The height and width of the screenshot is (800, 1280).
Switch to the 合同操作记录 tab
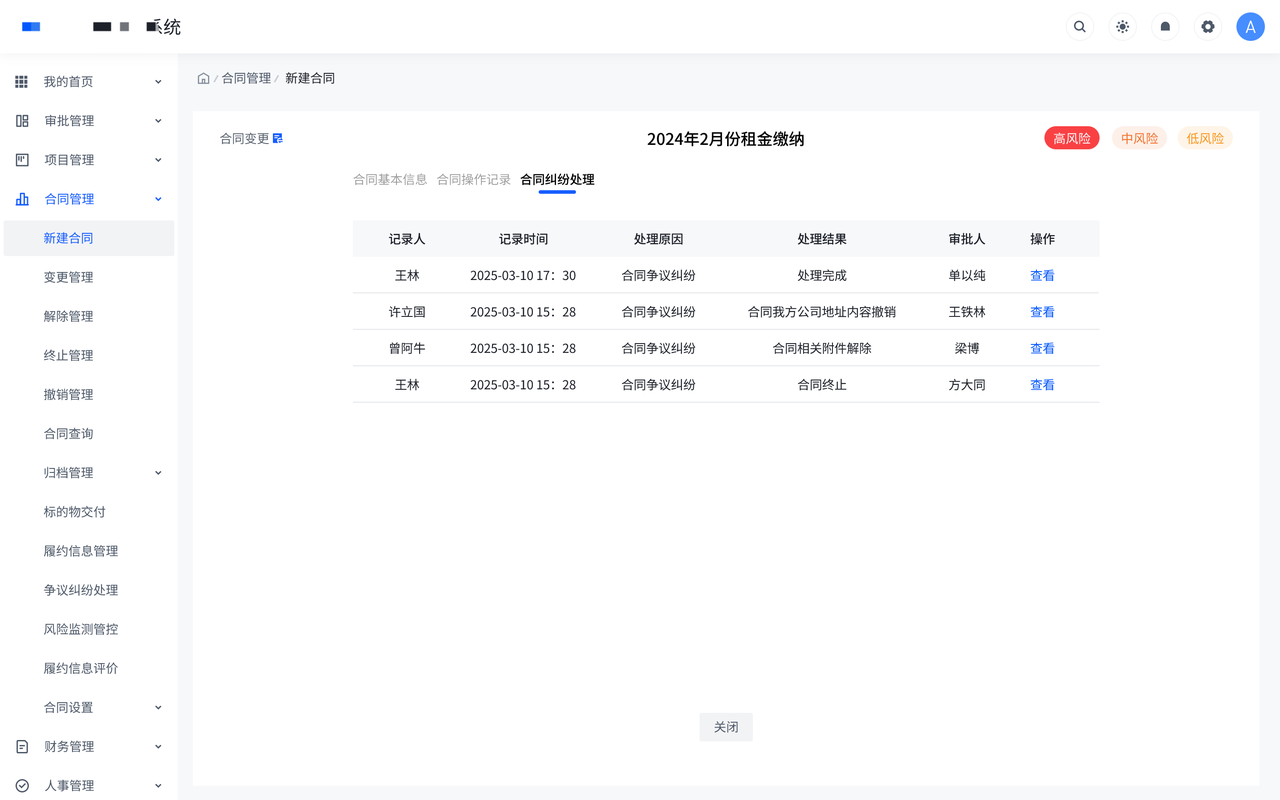474,180
